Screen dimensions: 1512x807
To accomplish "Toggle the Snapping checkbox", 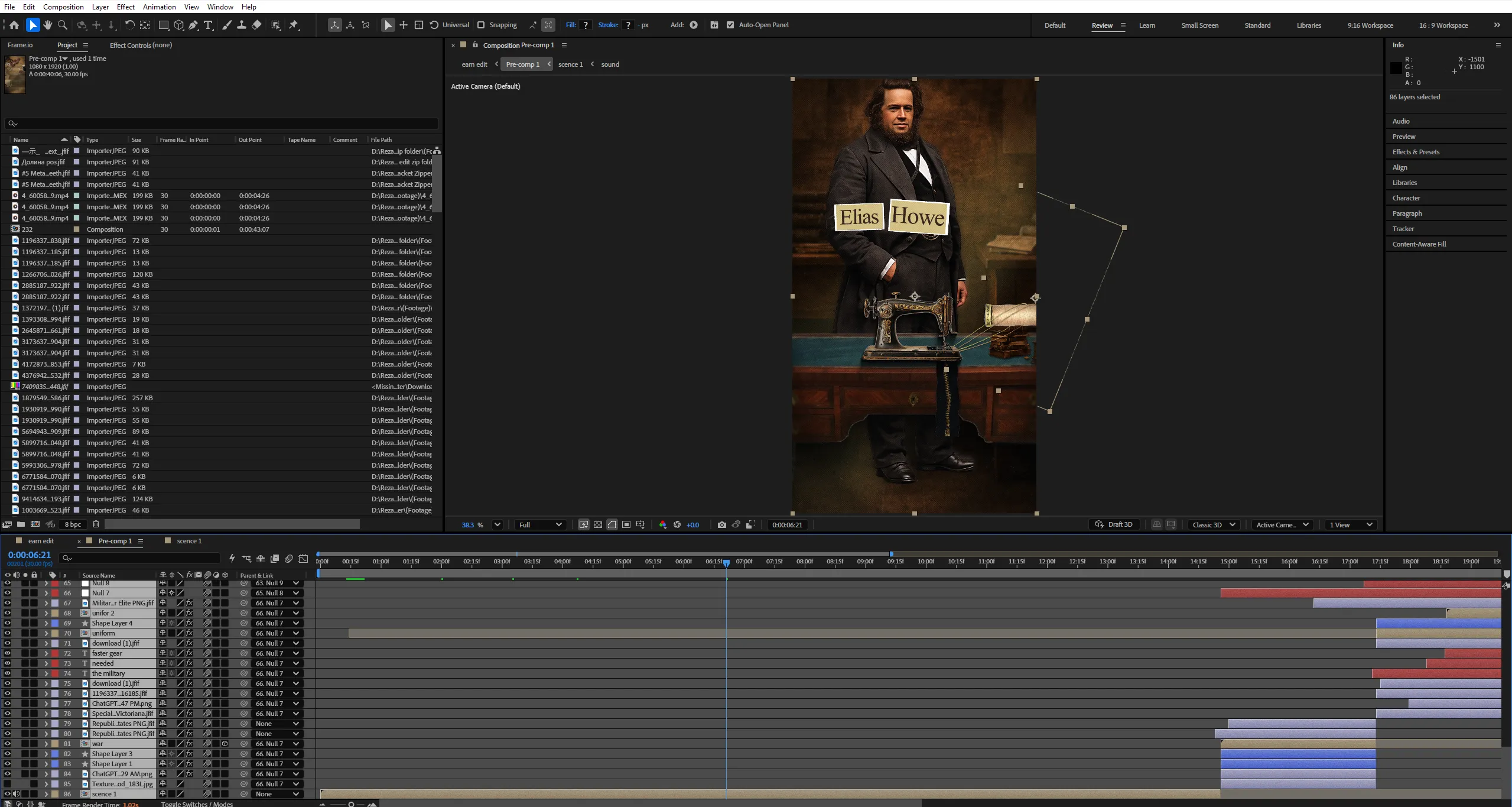I will (481, 25).
